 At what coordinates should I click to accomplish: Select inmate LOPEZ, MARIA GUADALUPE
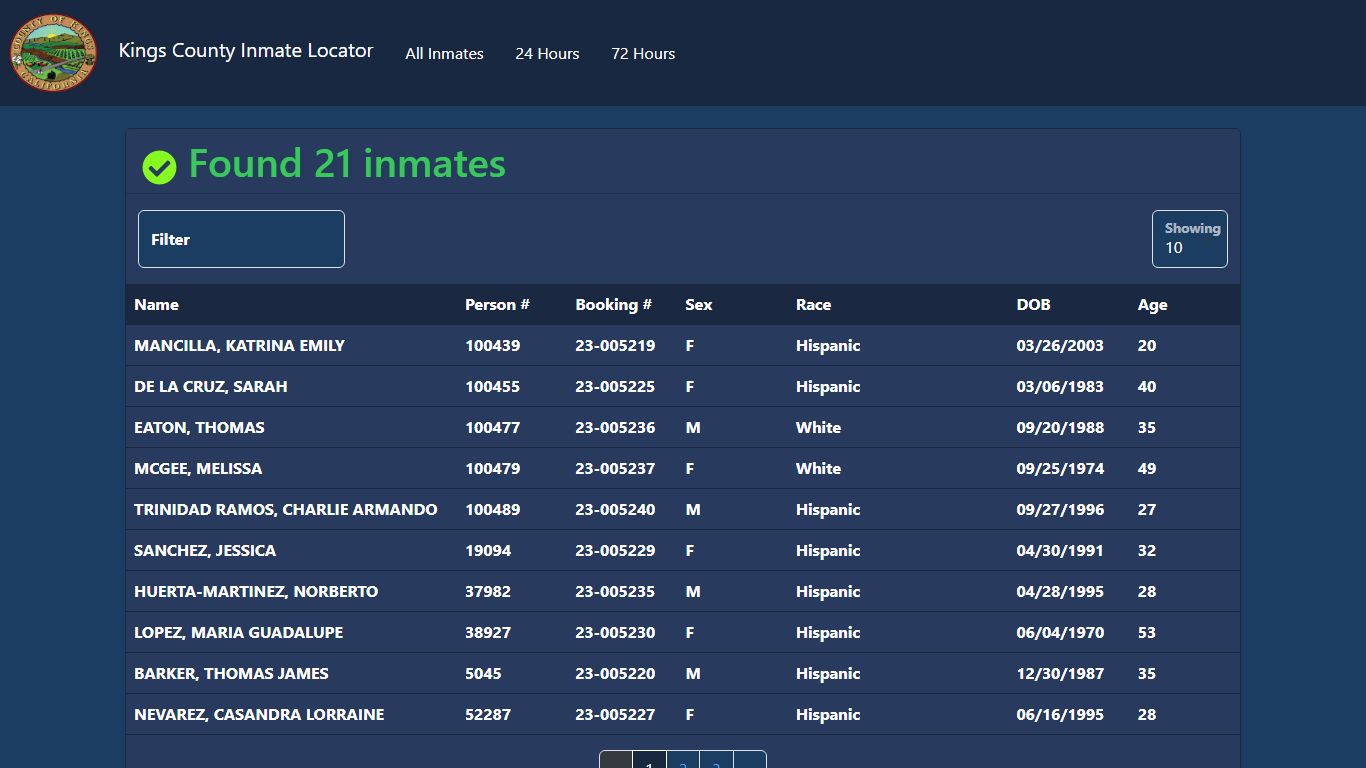238,633
